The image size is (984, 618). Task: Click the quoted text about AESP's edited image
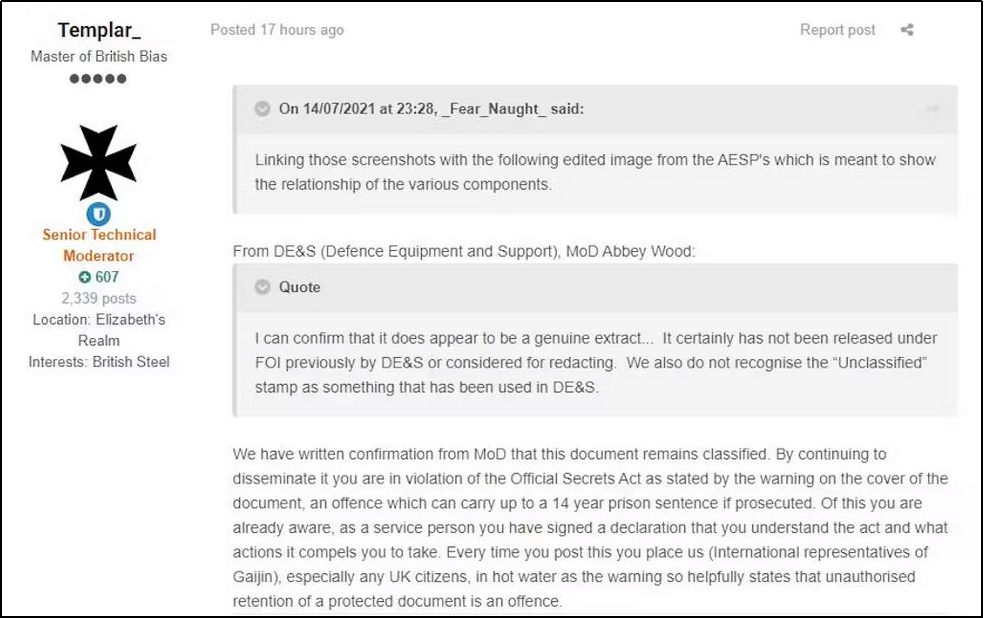pyautogui.click(x=595, y=172)
